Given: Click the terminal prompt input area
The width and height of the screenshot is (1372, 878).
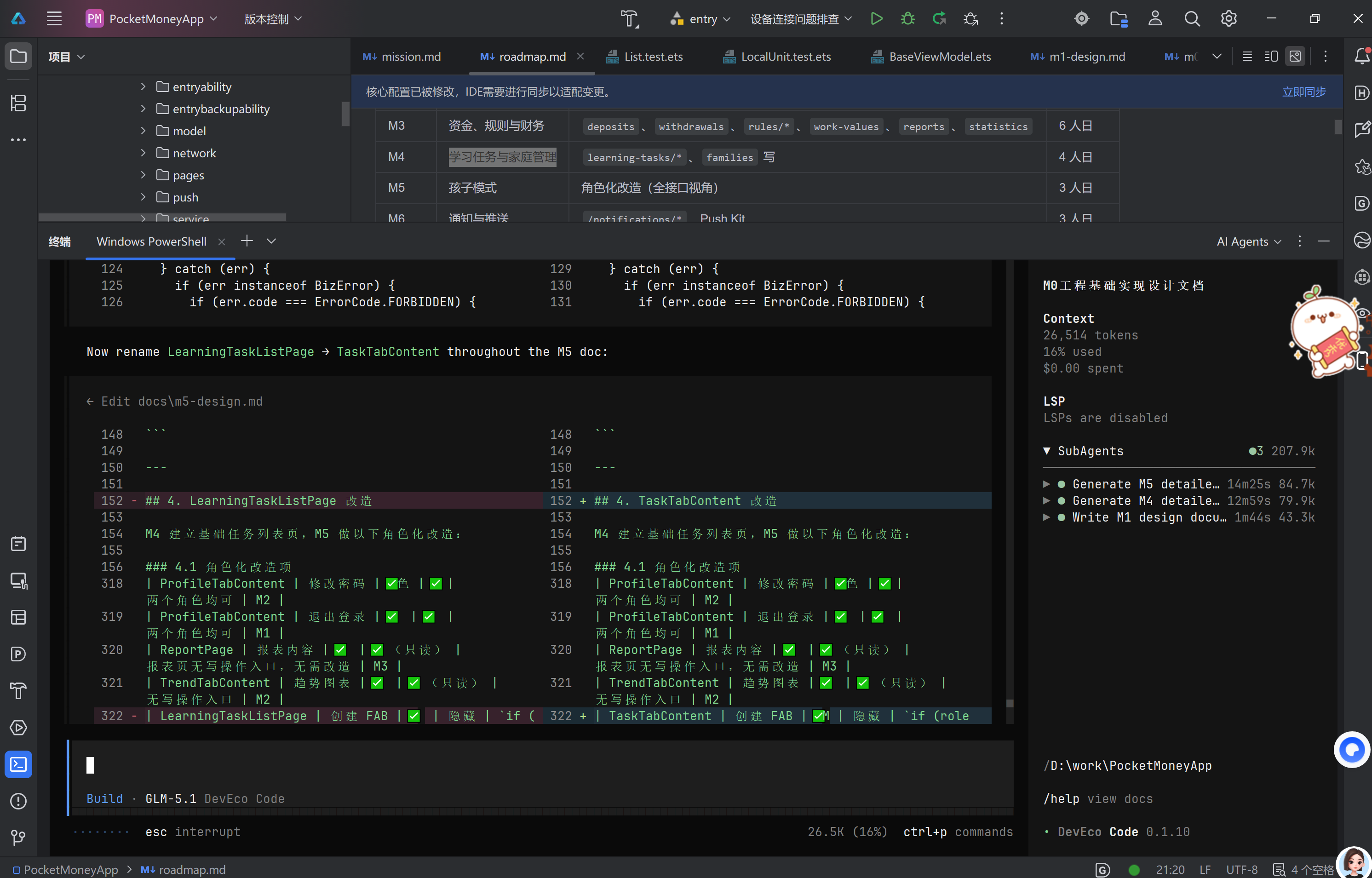Looking at the screenshot, I should click(x=541, y=766).
